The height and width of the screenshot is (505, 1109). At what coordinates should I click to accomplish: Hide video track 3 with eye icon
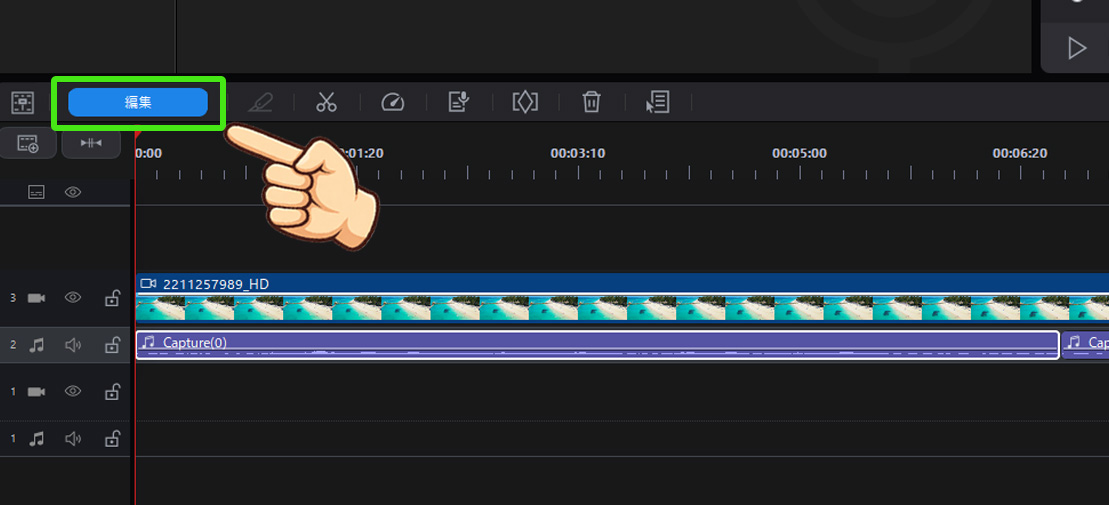coord(73,298)
